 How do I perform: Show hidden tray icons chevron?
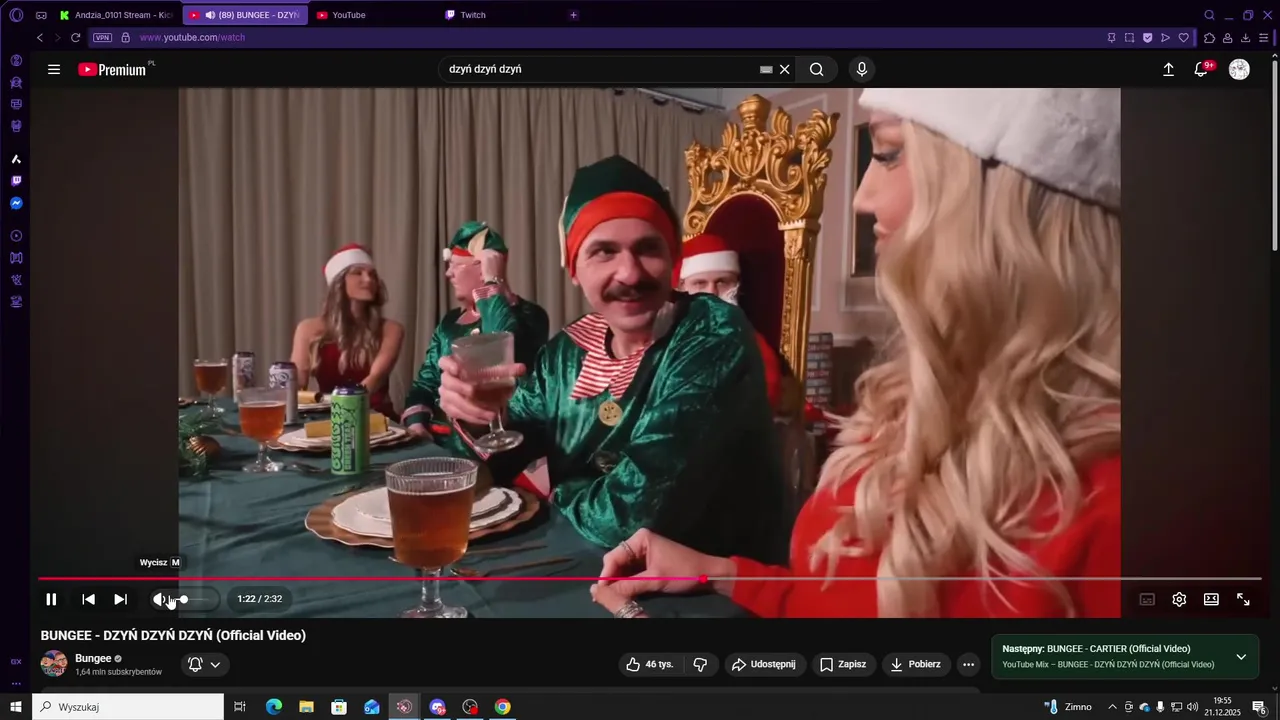(1112, 707)
